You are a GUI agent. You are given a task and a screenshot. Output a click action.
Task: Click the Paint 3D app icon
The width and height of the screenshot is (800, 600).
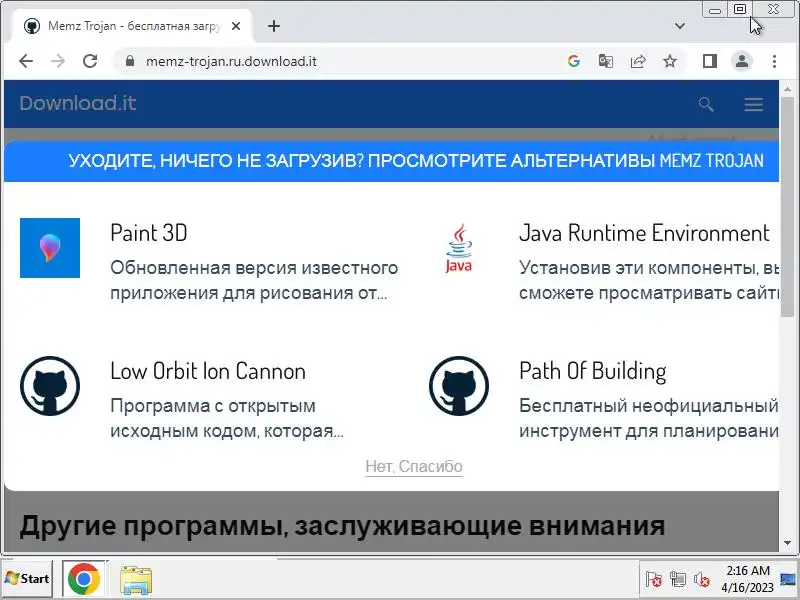click(50, 248)
